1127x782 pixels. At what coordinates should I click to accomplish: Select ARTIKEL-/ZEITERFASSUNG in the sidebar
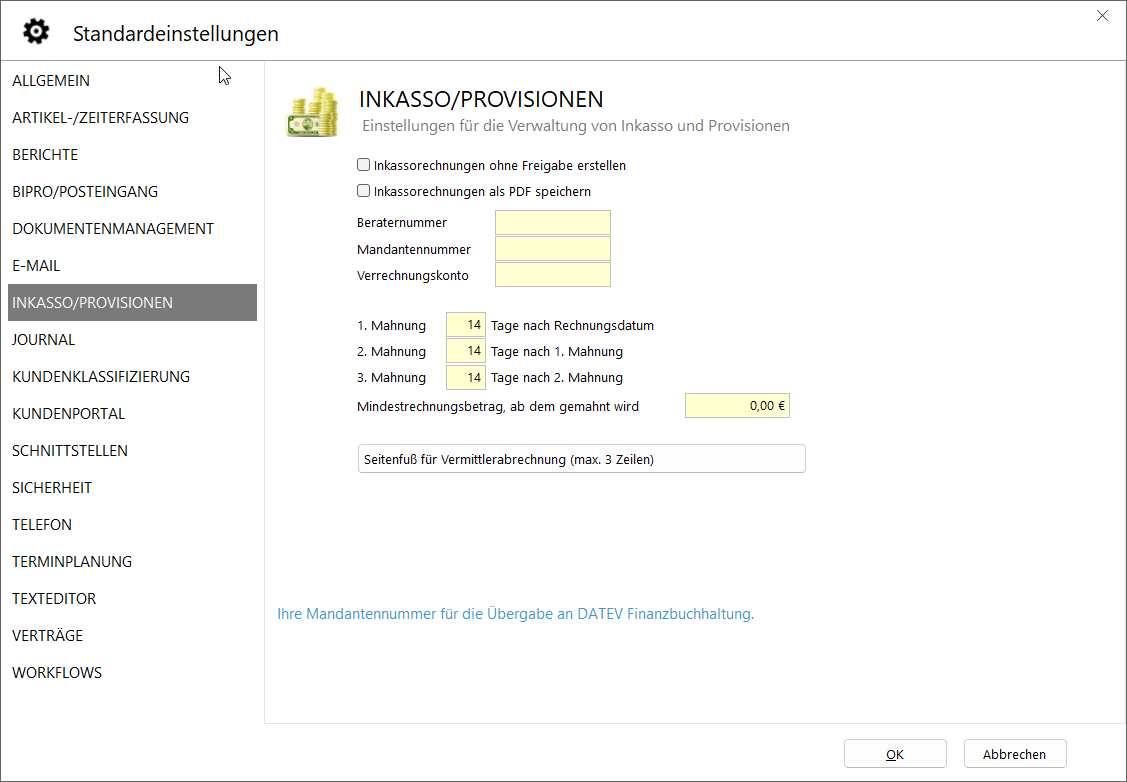coord(100,118)
